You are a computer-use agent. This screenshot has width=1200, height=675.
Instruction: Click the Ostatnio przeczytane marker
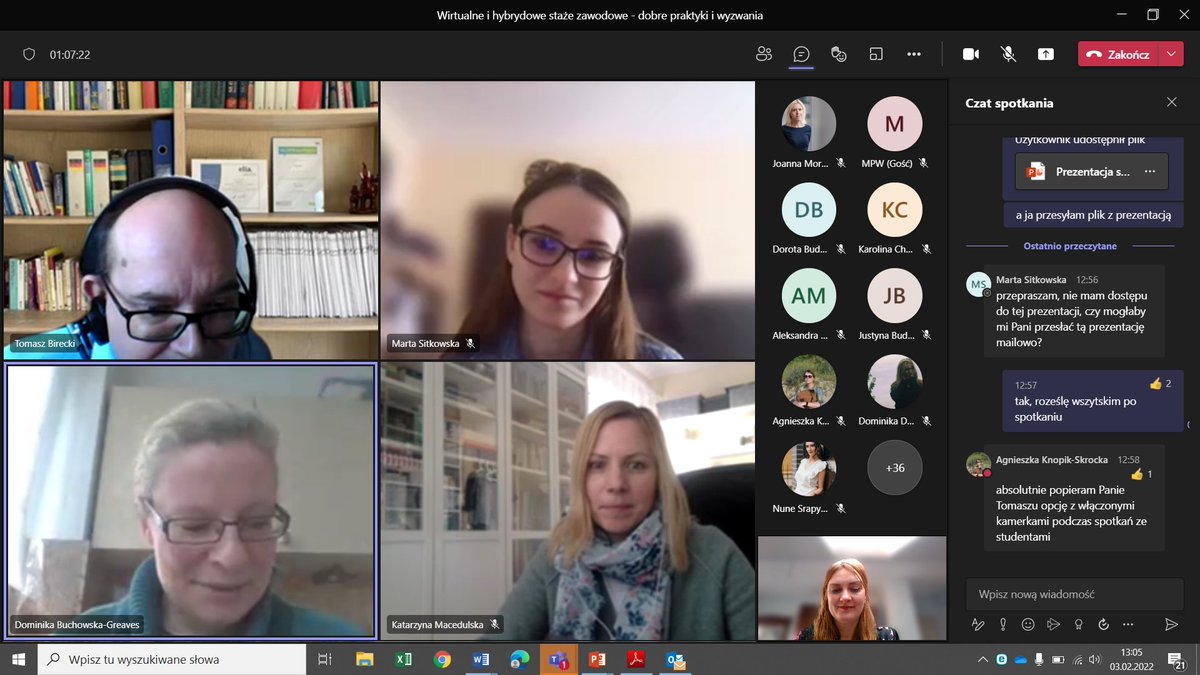pos(1070,246)
